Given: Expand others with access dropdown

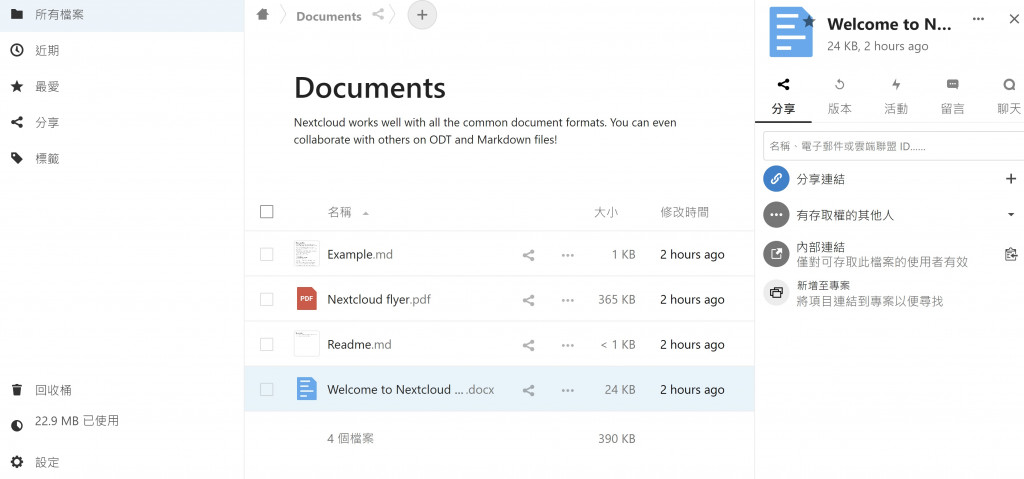Looking at the screenshot, I should click(x=1010, y=215).
